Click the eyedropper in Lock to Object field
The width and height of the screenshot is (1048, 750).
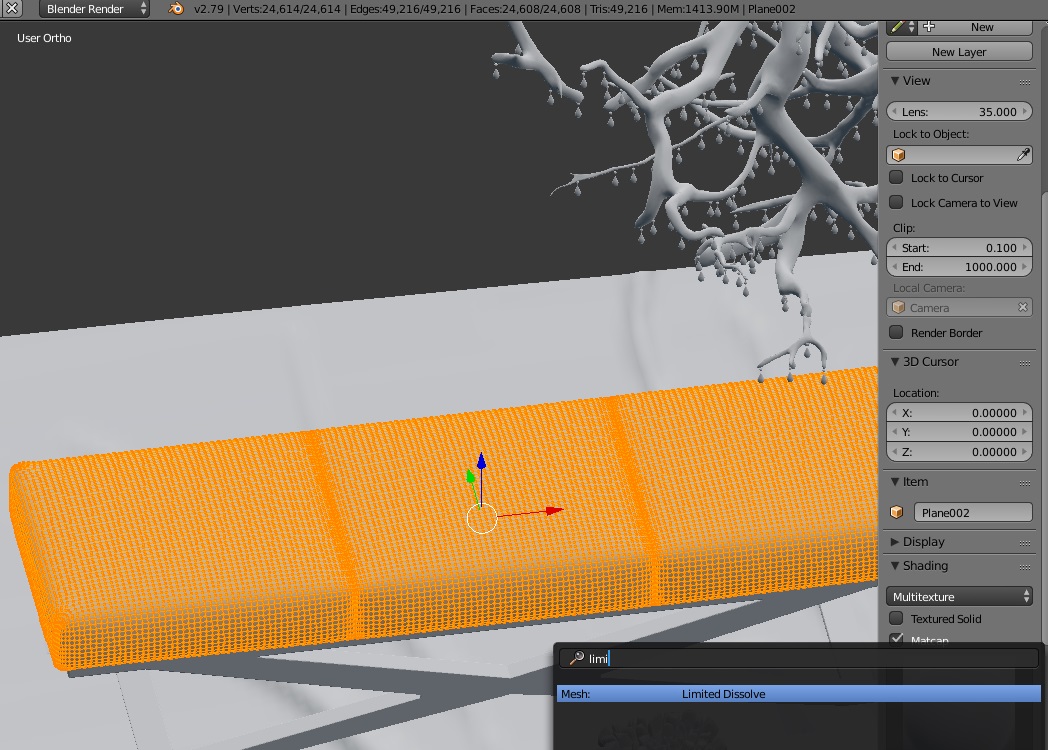point(1021,154)
